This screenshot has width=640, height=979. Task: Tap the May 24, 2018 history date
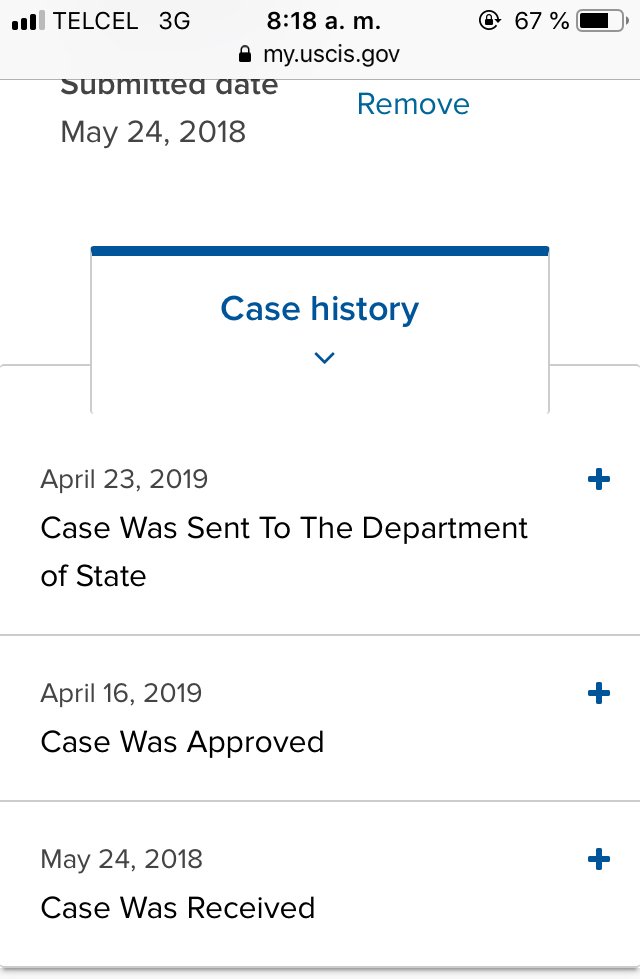(122, 859)
